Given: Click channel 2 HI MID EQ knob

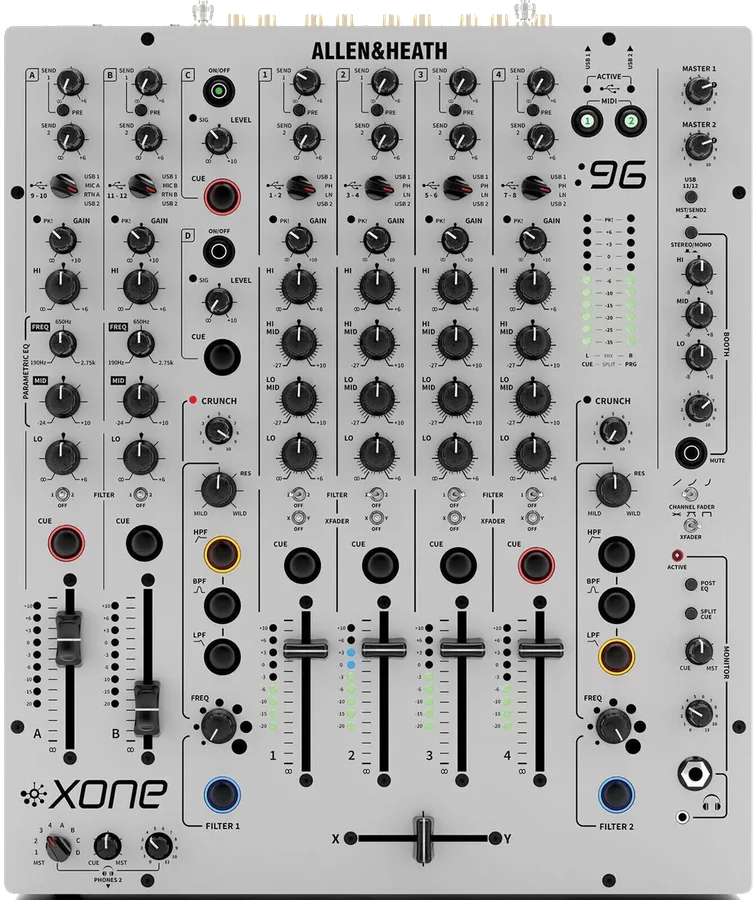Looking at the screenshot, I should [x=377, y=342].
